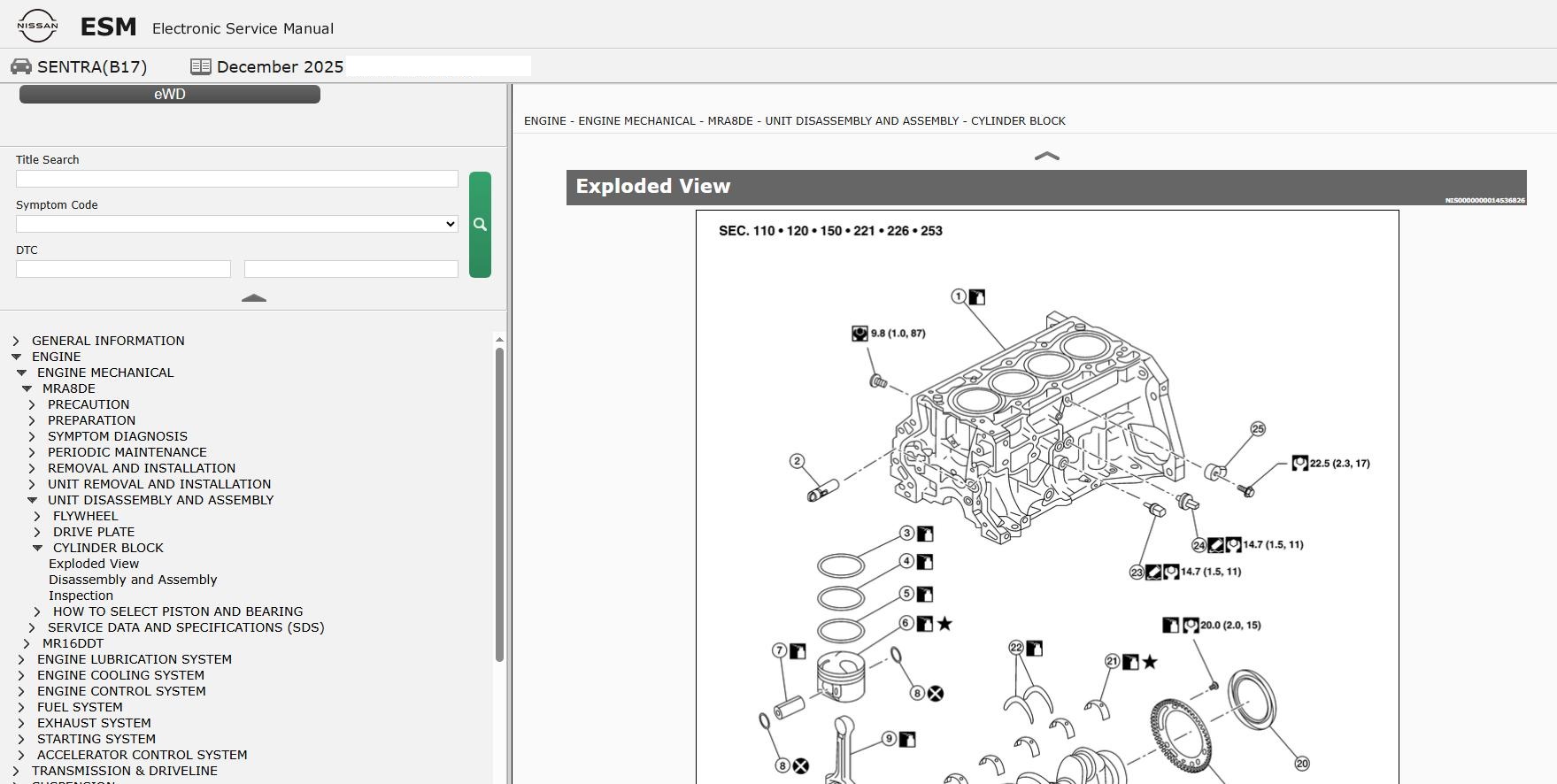Click the book icon next to December 2025
This screenshot has height=784, width=1557.
201,67
